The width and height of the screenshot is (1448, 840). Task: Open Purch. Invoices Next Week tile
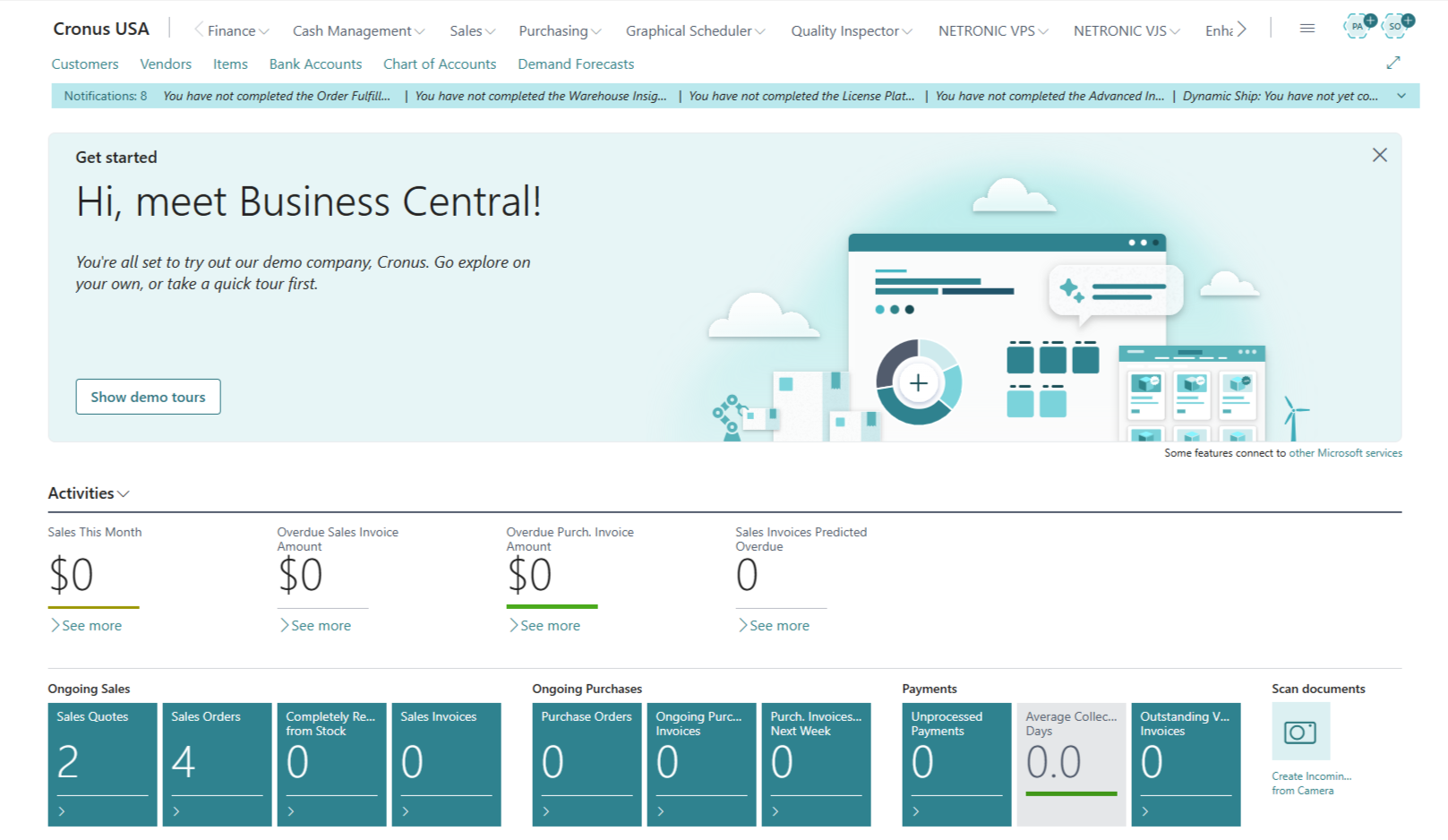(x=816, y=764)
